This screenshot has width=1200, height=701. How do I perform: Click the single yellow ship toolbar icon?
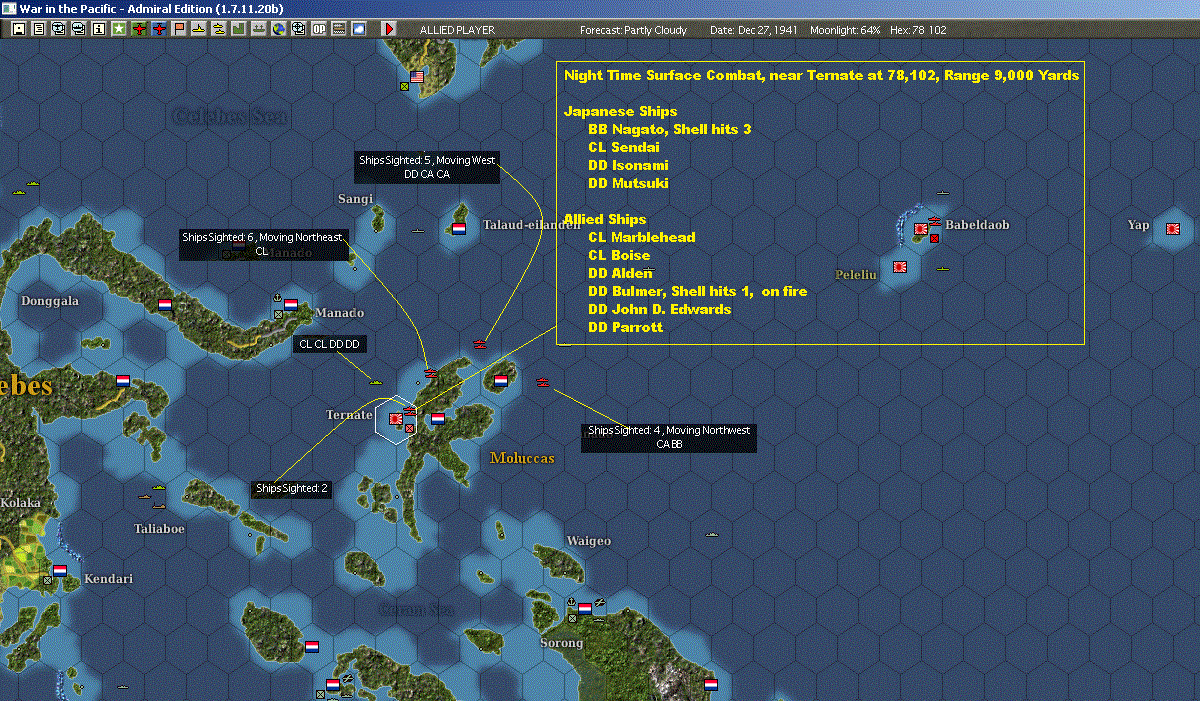199,29
